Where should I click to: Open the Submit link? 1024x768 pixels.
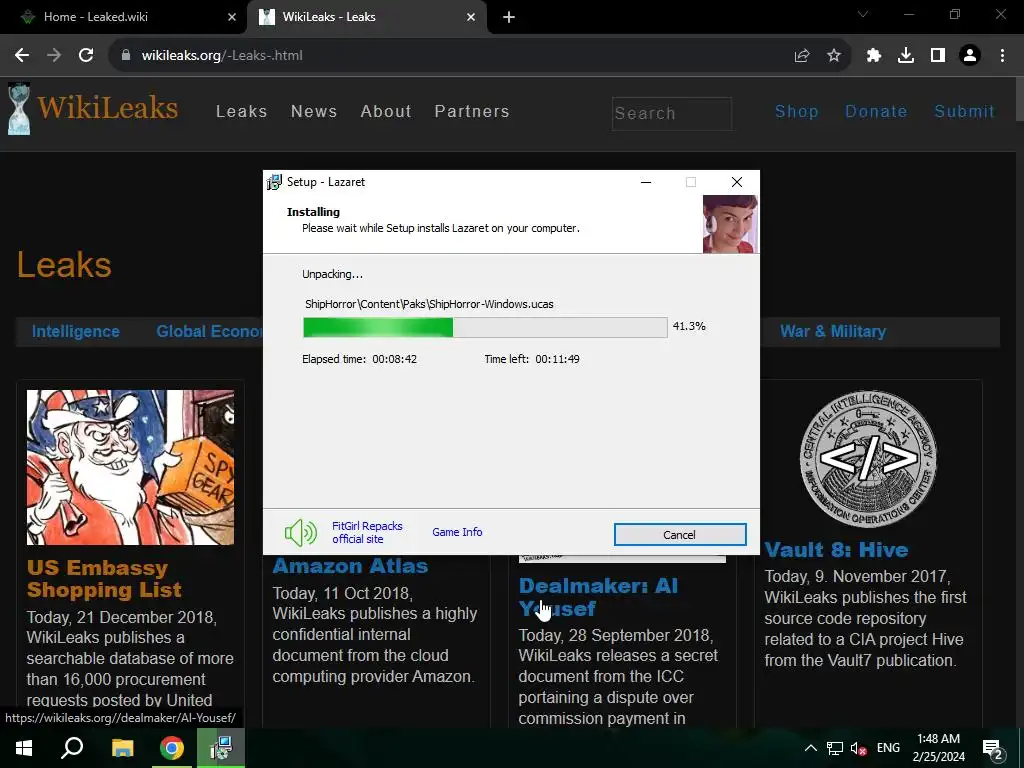pos(965,112)
